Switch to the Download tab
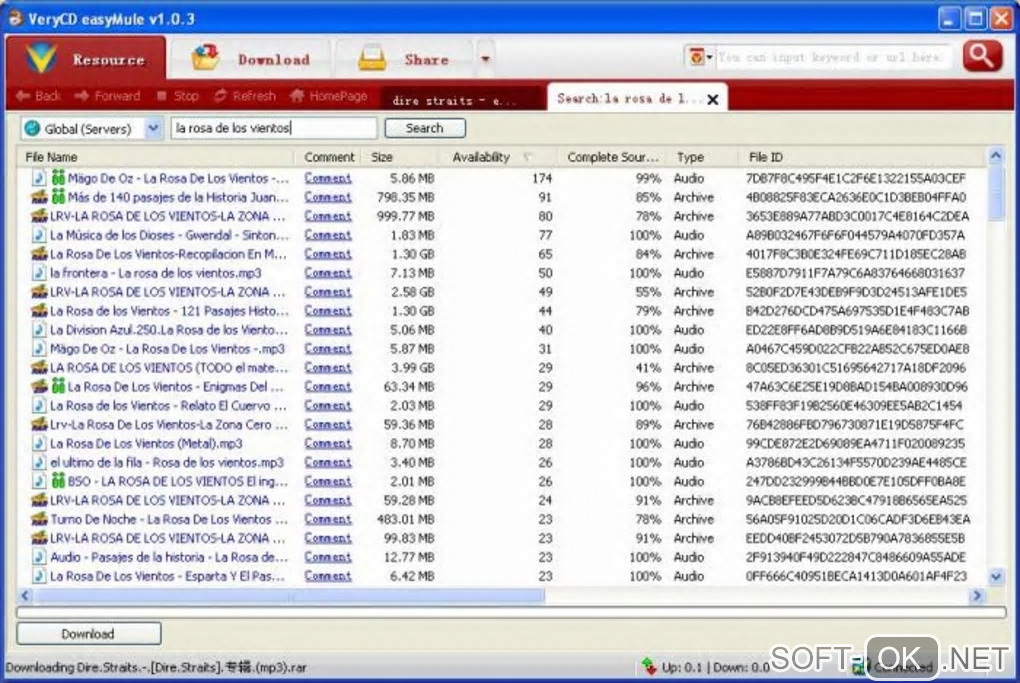This screenshot has height=683, width=1020. [252, 59]
